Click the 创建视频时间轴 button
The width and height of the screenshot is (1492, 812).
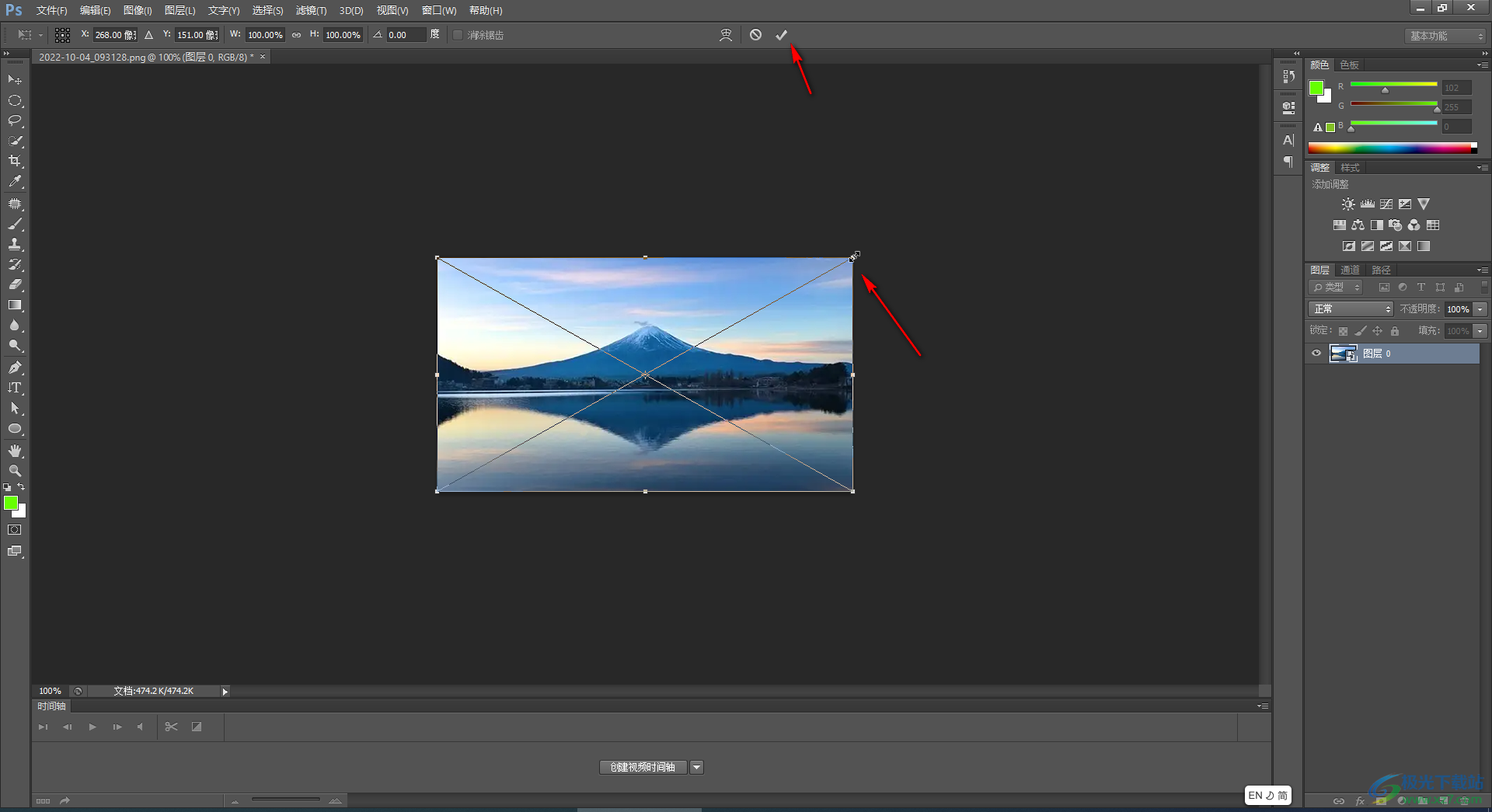(643, 767)
